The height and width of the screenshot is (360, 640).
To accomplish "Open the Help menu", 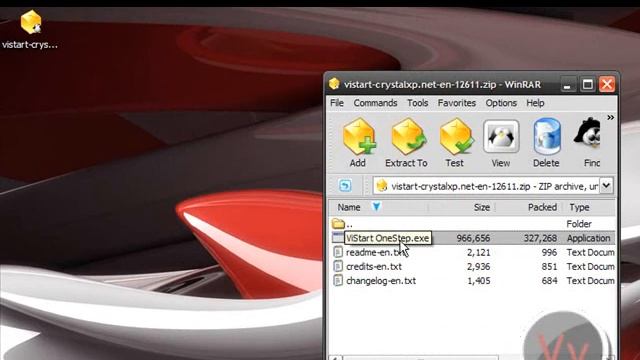I will click(x=535, y=103).
